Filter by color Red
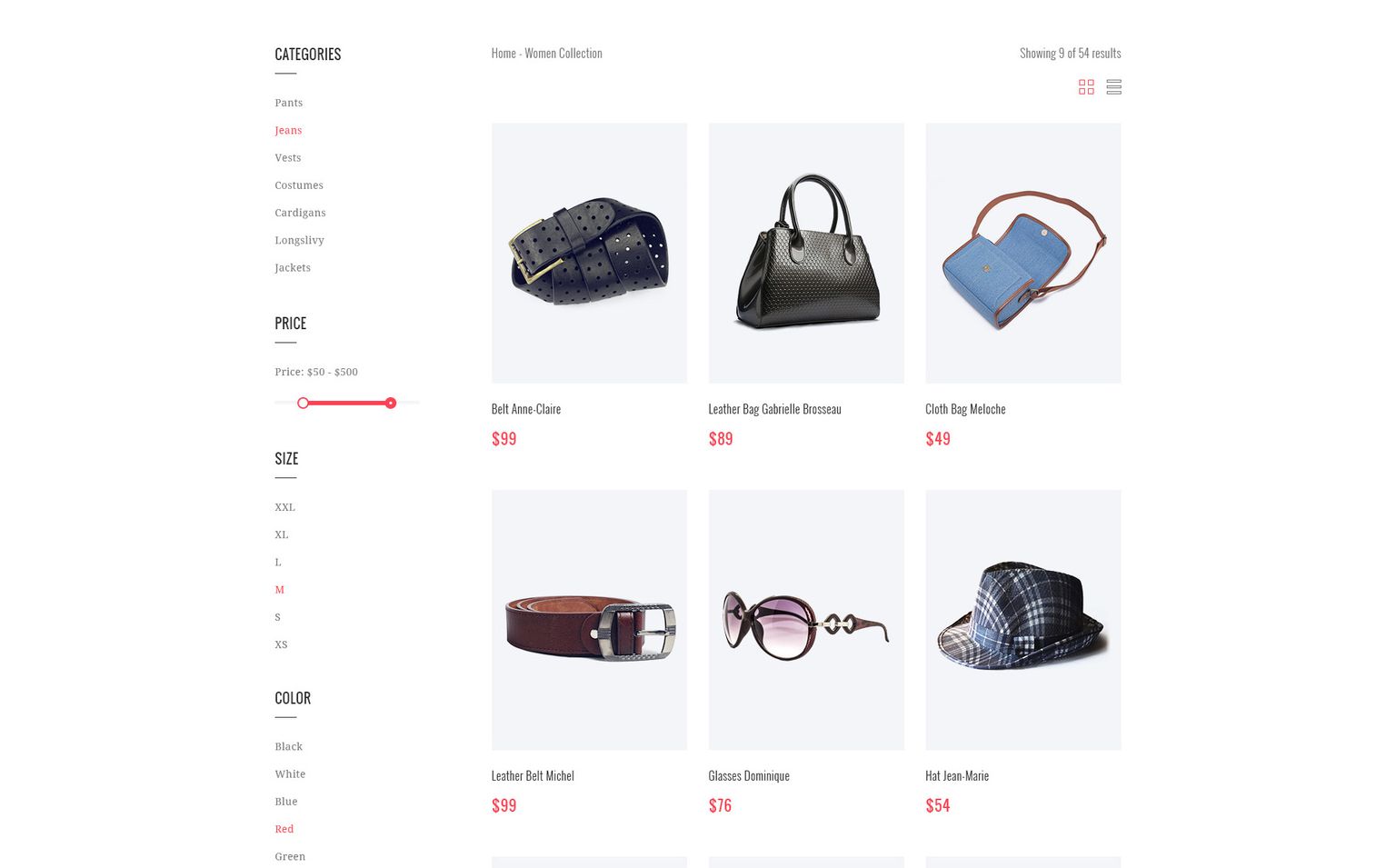 click(x=284, y=829)
